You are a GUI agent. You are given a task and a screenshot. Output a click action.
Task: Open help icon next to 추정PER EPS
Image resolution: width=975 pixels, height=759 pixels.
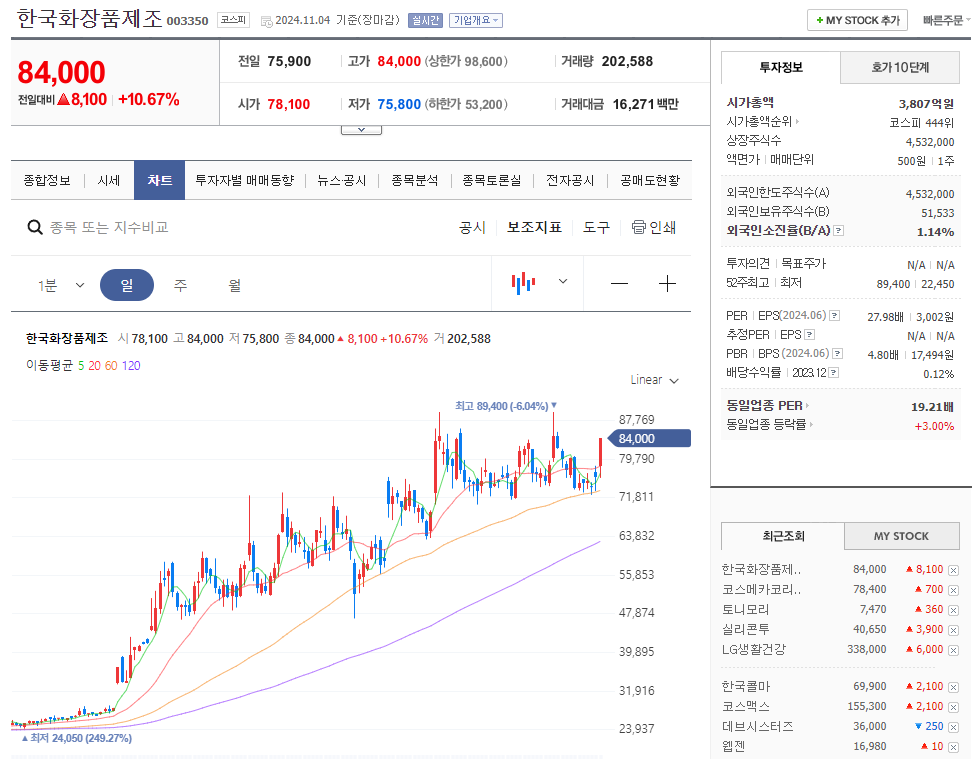tap(810, 334)
